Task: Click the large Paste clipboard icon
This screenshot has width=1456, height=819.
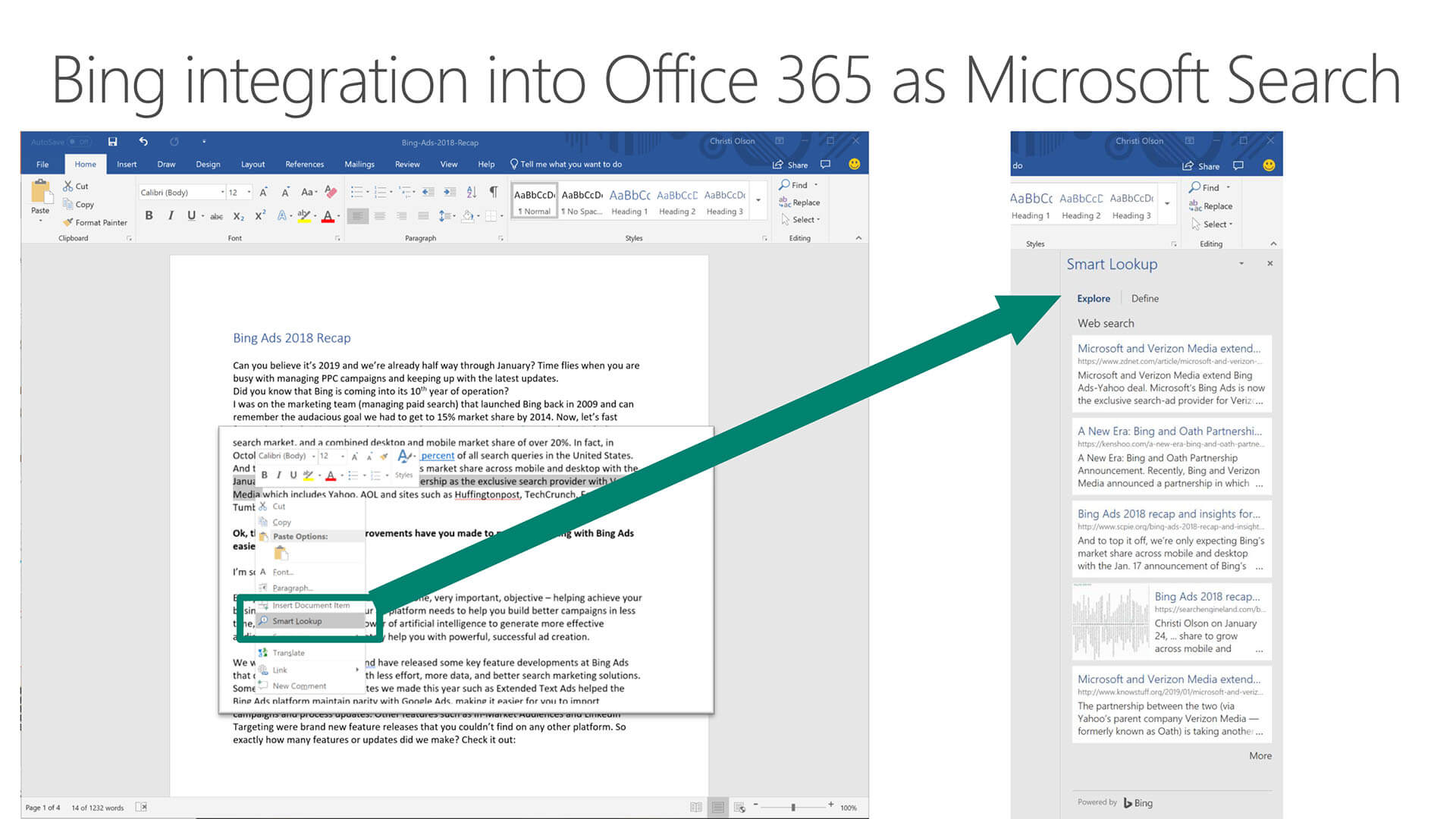Action: [40, 191]
